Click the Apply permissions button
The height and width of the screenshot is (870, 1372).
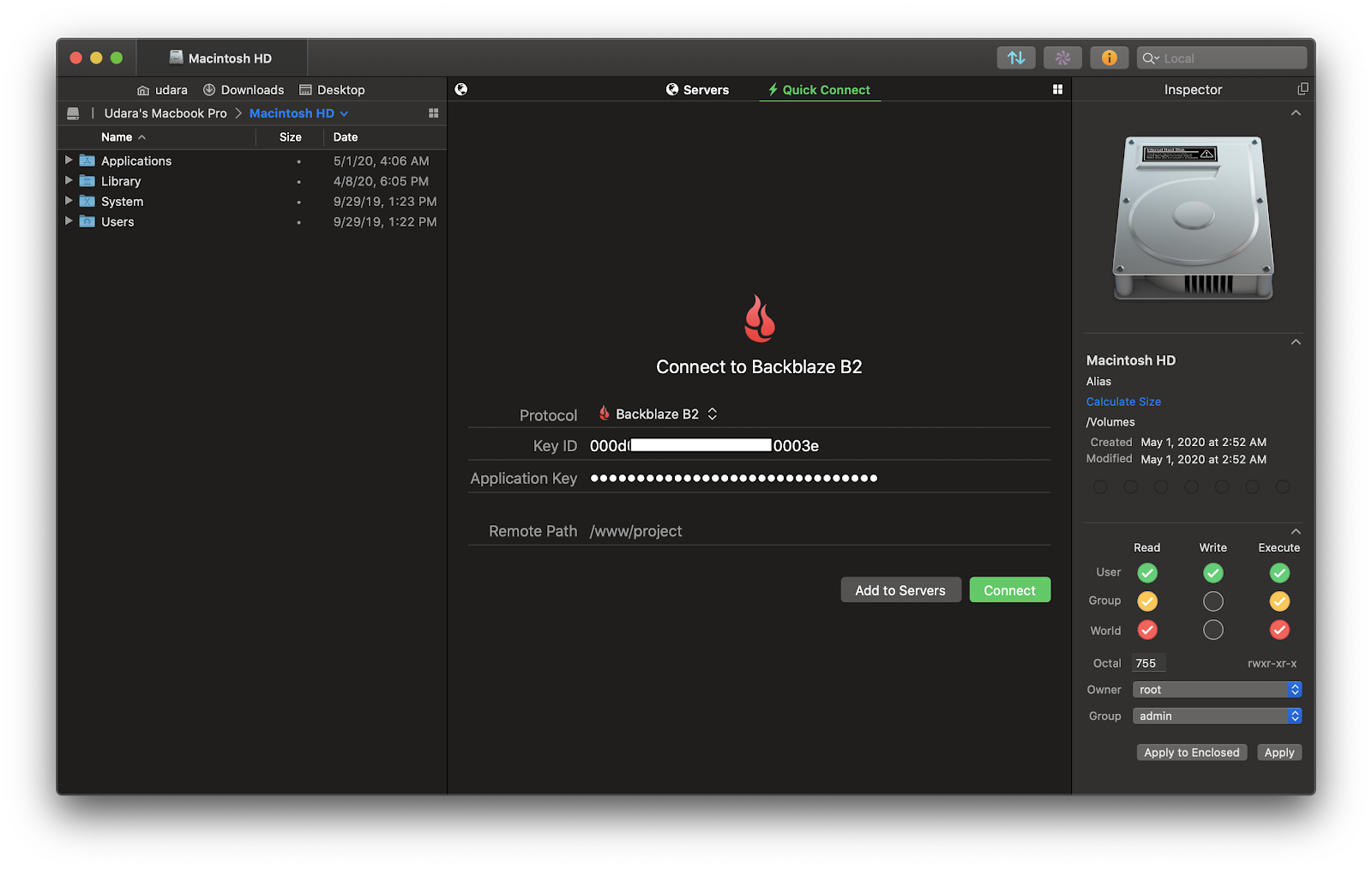pos(1279,752)
